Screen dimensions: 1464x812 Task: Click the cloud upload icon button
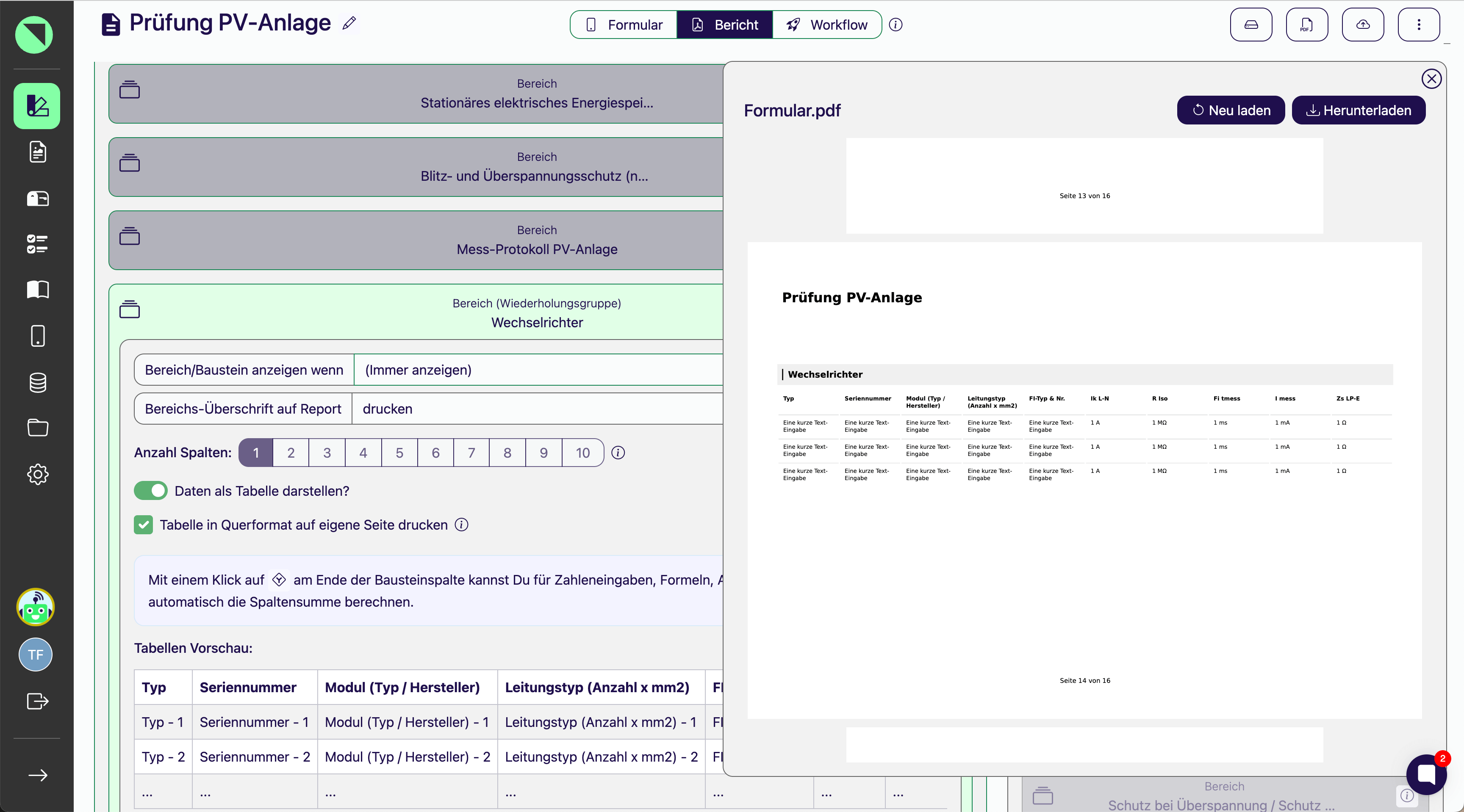(x=1362, y=25)
